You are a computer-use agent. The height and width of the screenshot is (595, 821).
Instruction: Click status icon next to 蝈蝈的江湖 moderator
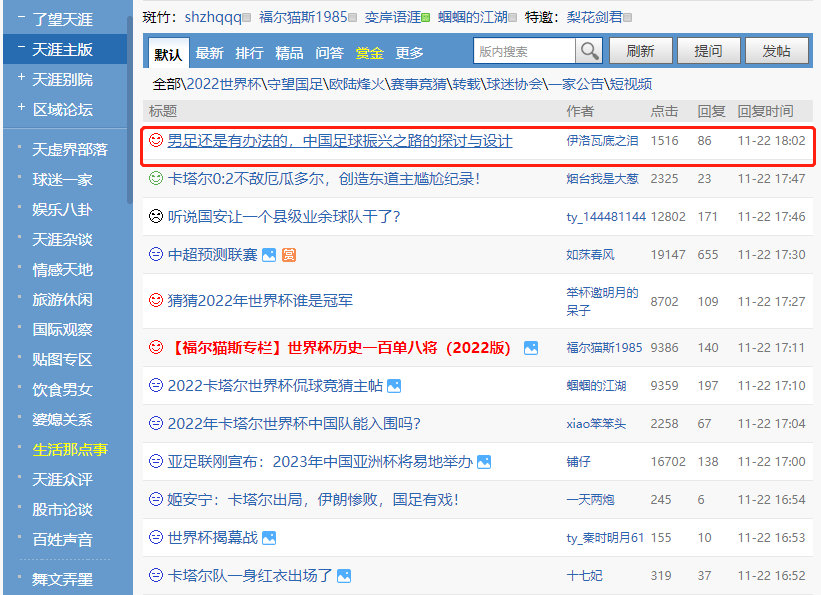coord(513,18)
